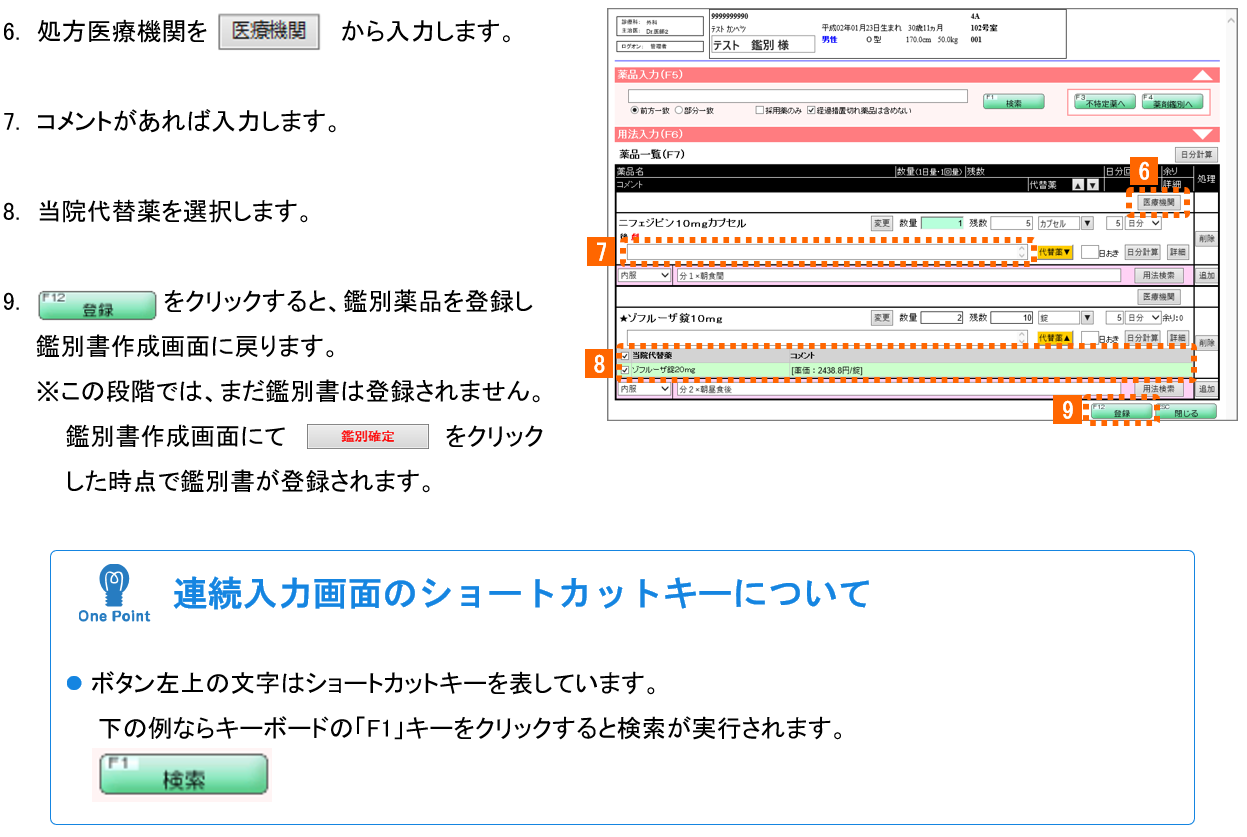The width and height of the screenshot is (1247, 837).
Task: Click the drug name search input field
Action: pos(797,97)
